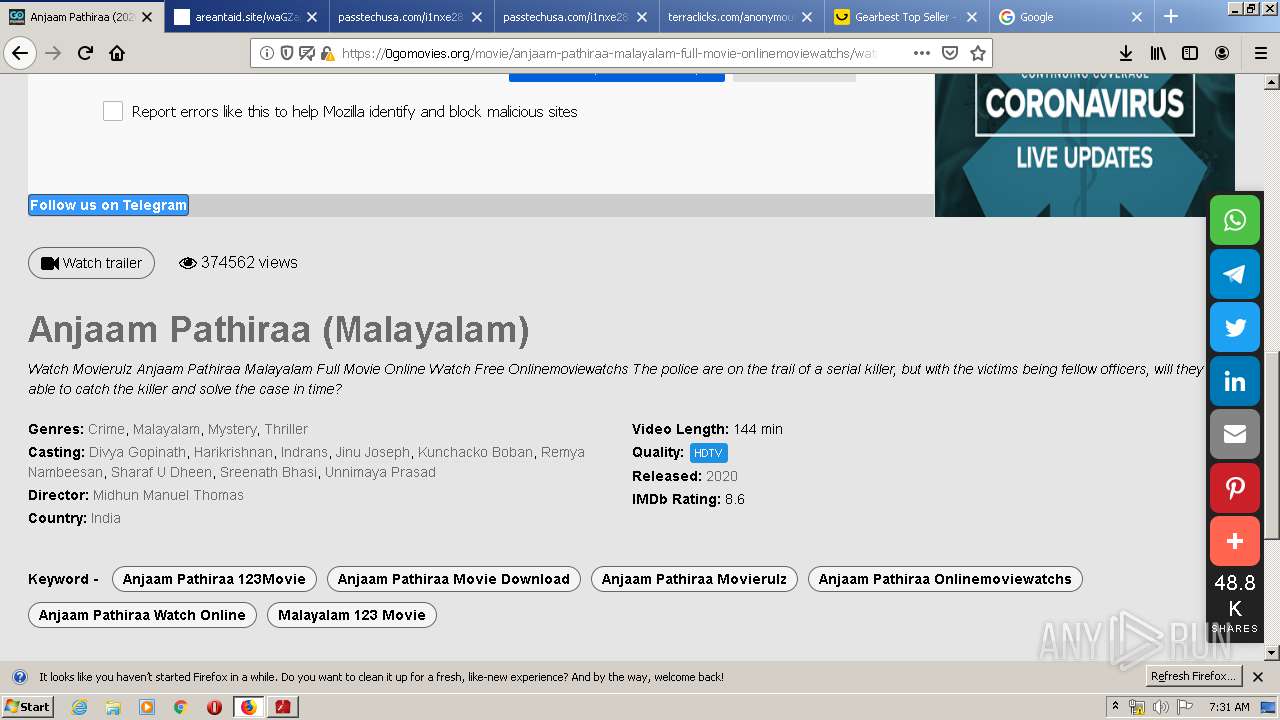Open Malayalam 123 Movie keyword
1280x720 pixels.
tap(352, 615)
